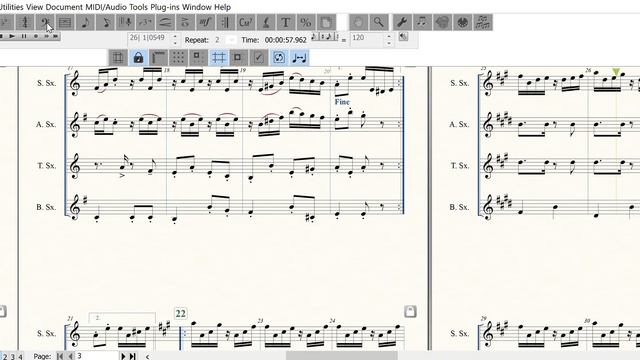Go to the first page
Screen dimensions: 640x360
coord(60,356)
